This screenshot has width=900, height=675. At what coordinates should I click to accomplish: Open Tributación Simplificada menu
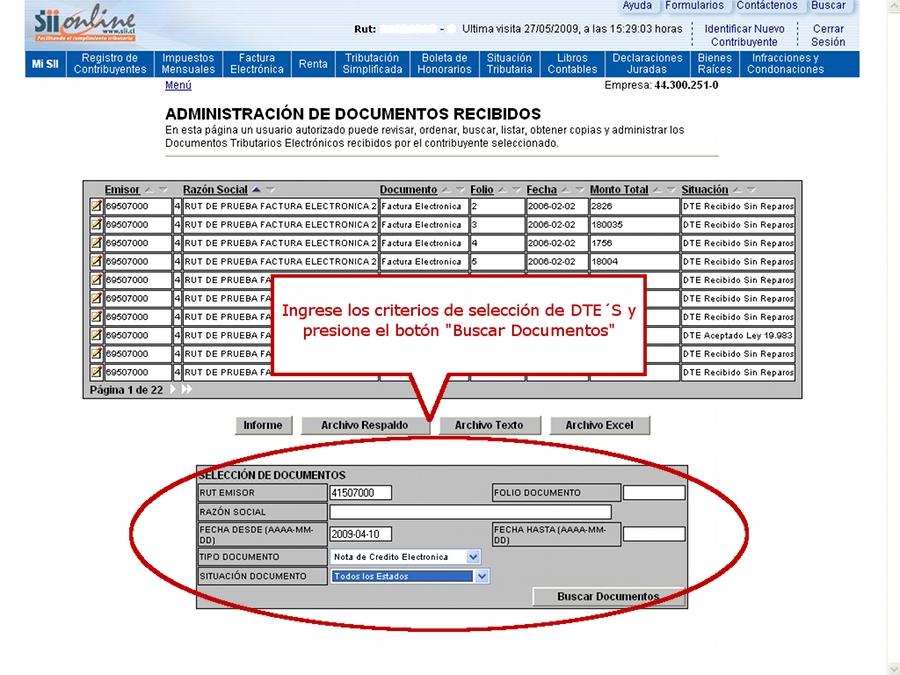pyautogui.click(x=372, y=64)
